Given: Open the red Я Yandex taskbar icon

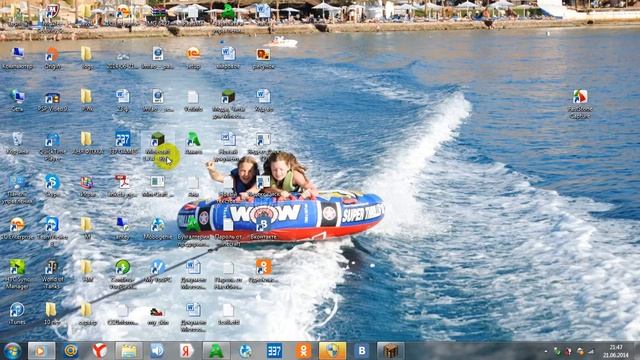Looking at the screenshot, I should (187, 351).
